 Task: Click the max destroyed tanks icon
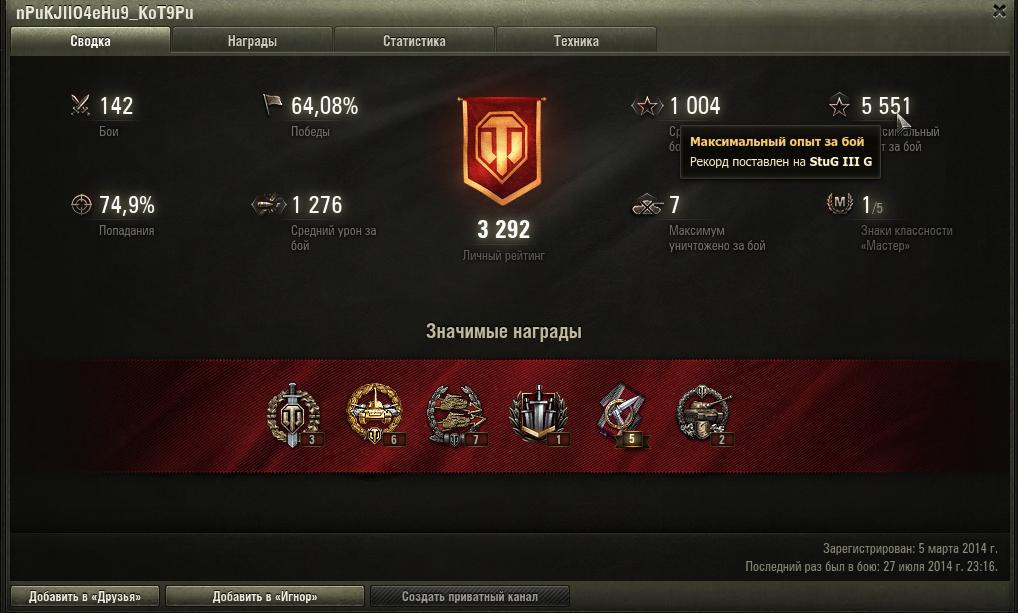647,205
